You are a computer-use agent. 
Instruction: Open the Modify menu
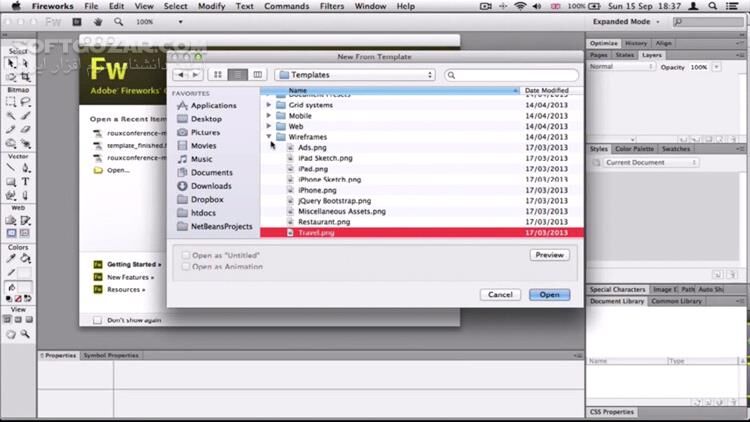[x=211, y=6]
